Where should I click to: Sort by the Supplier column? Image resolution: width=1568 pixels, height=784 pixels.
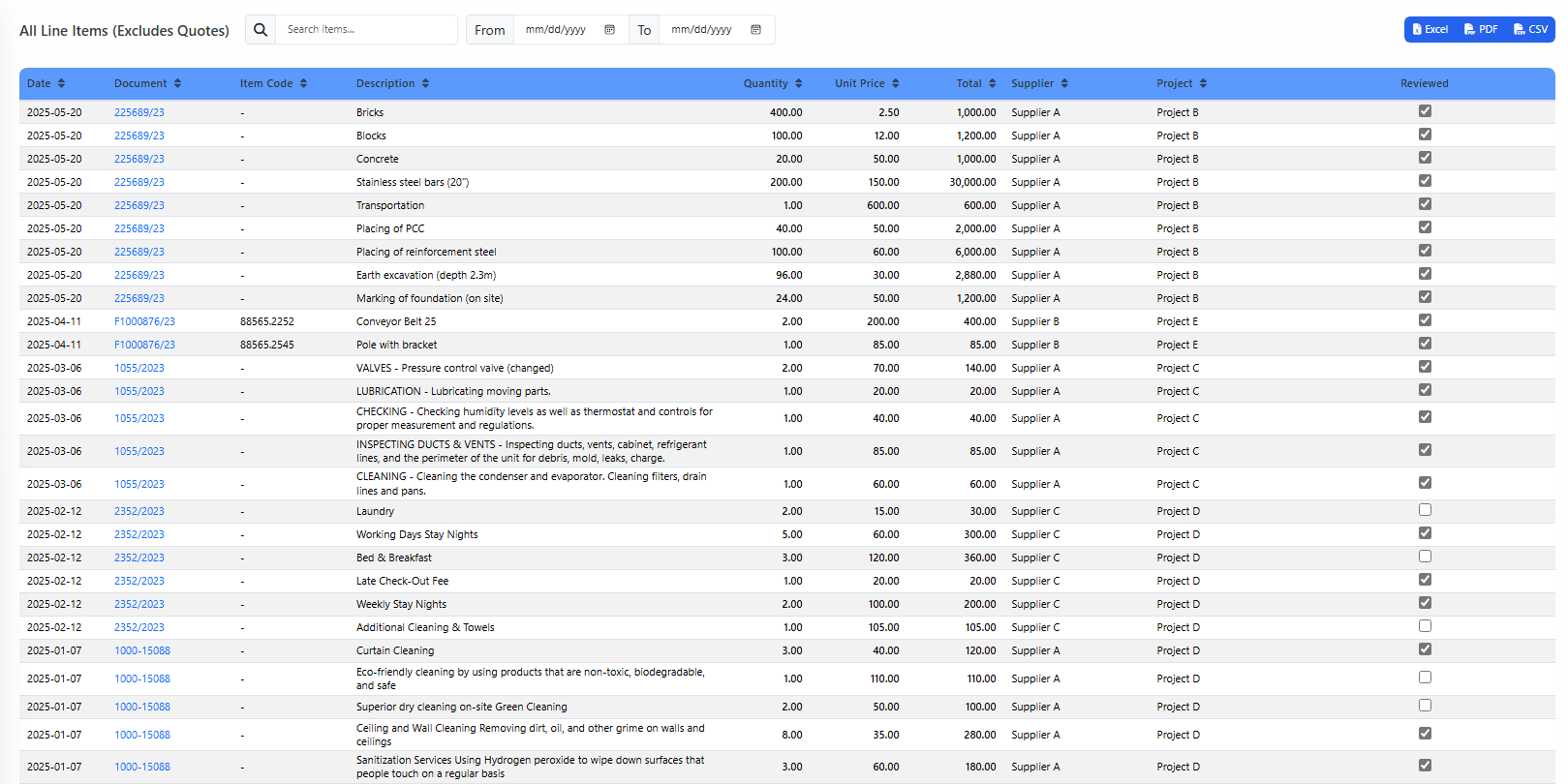point(1039,83)
